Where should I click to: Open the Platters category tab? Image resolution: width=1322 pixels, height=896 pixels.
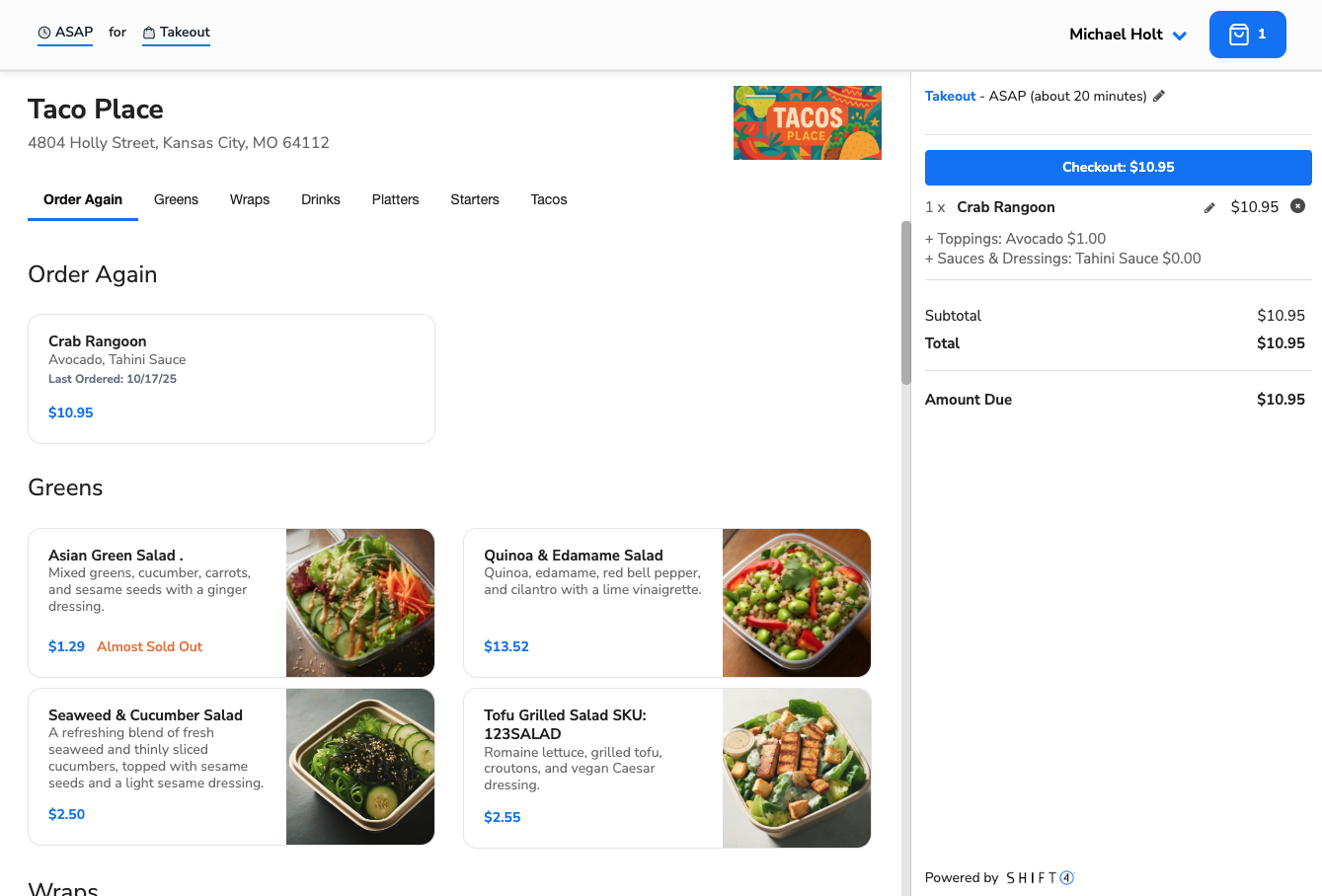[x=395, y=199]
